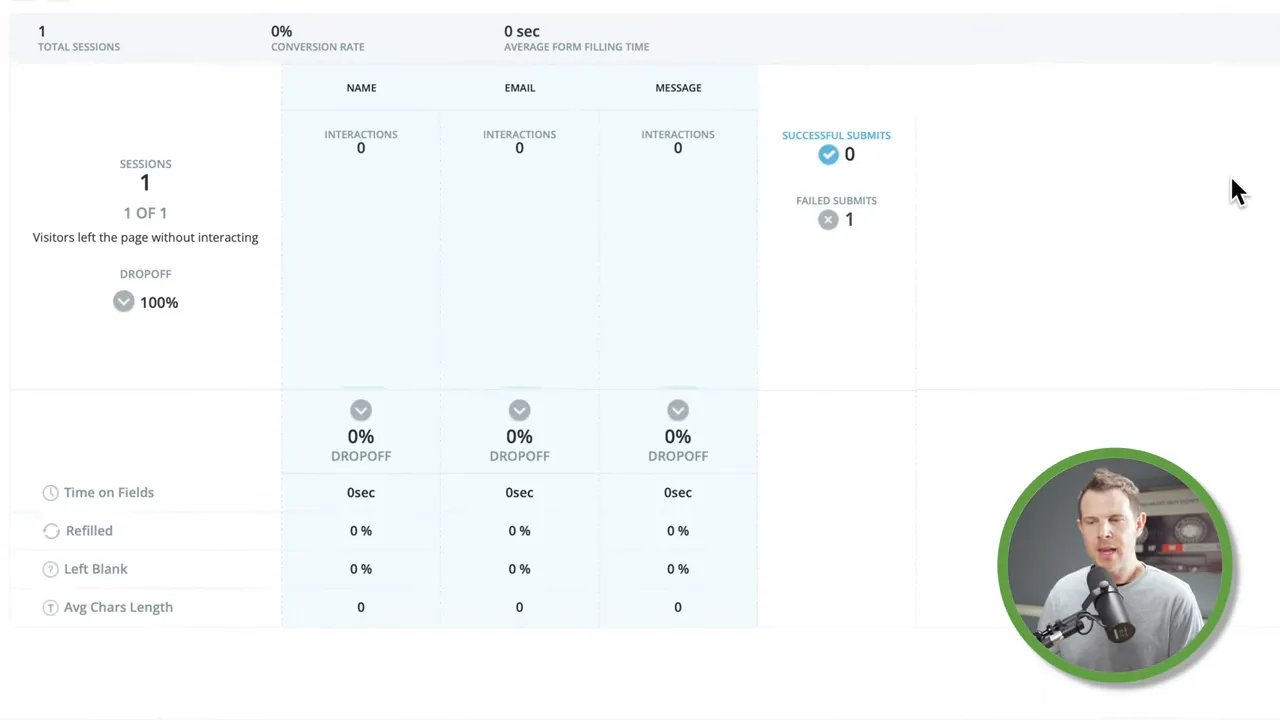
Task: Select the MESSAGE column header
Action: [x=678, y=88]
